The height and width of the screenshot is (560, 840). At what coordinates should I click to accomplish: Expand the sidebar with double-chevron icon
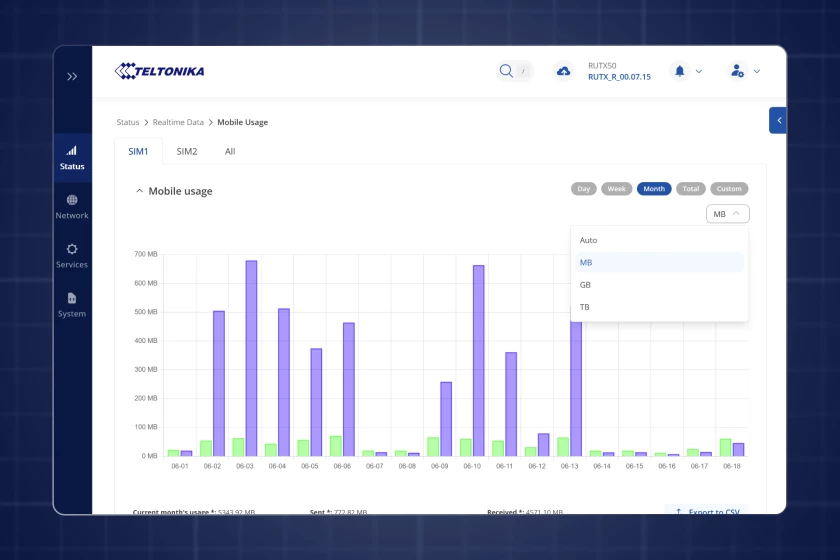click(x=72, y=76)
